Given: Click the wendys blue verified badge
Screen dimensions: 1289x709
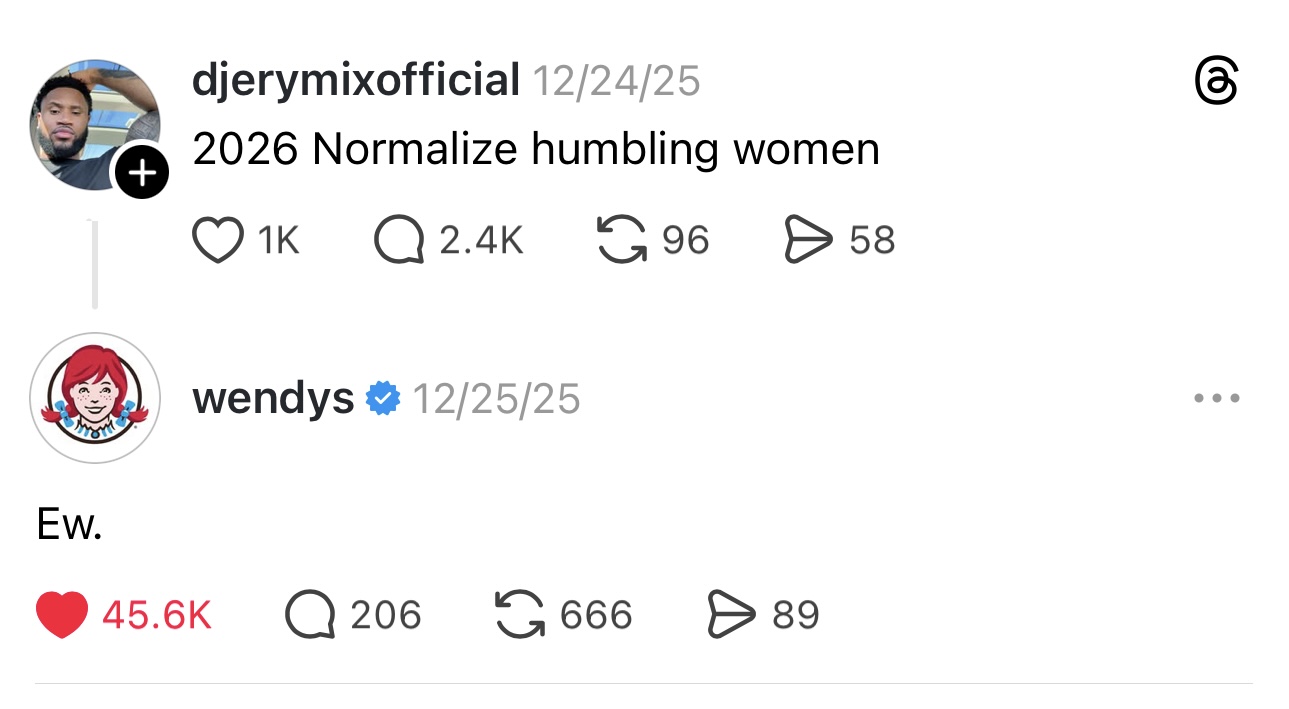Looking at the screenshot, I should [x=383, y=399].
